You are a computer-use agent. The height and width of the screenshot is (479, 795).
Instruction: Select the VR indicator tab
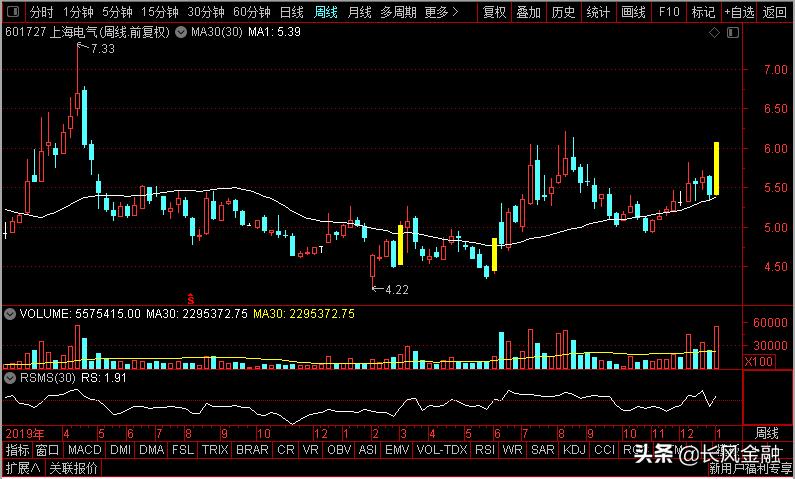310,449
